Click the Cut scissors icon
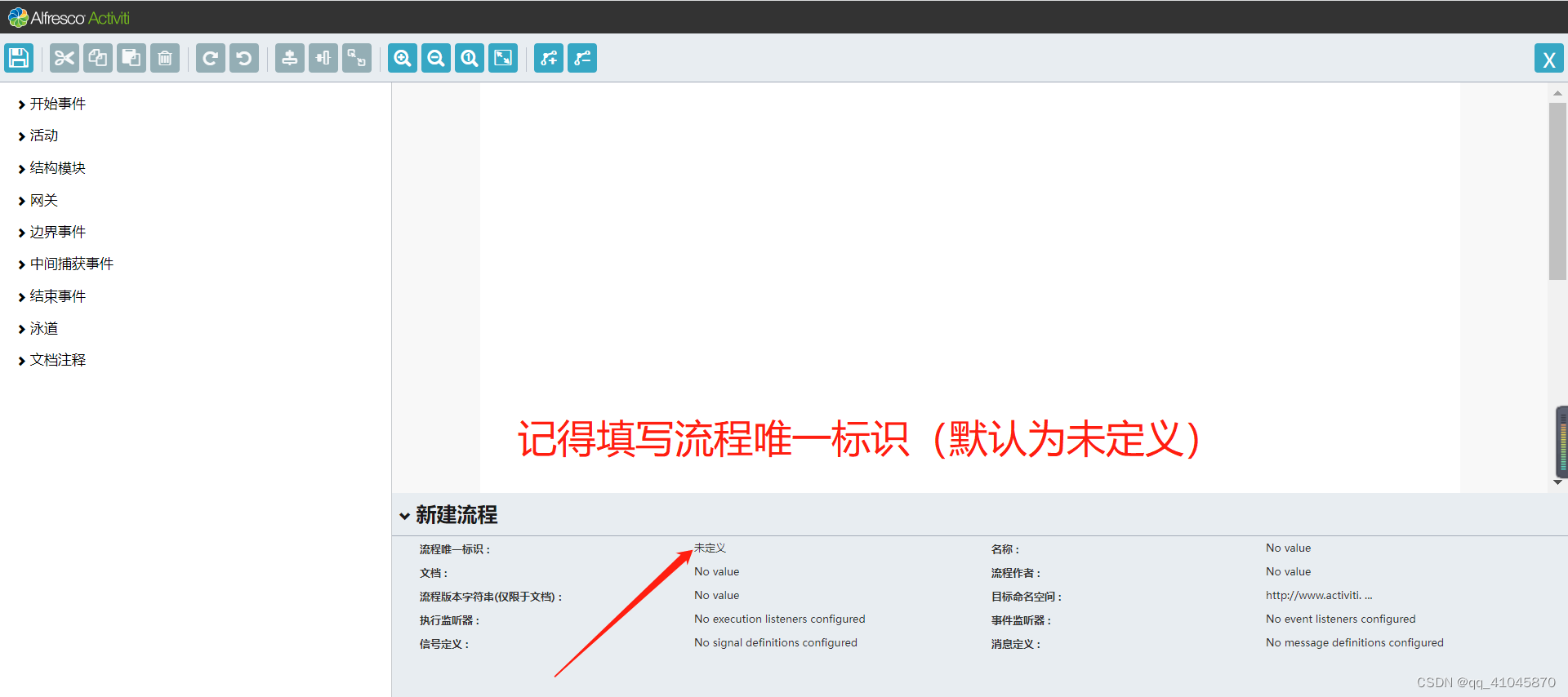Image resolution: width=1568 pixels, height=697 pixels. pos(65,58)
